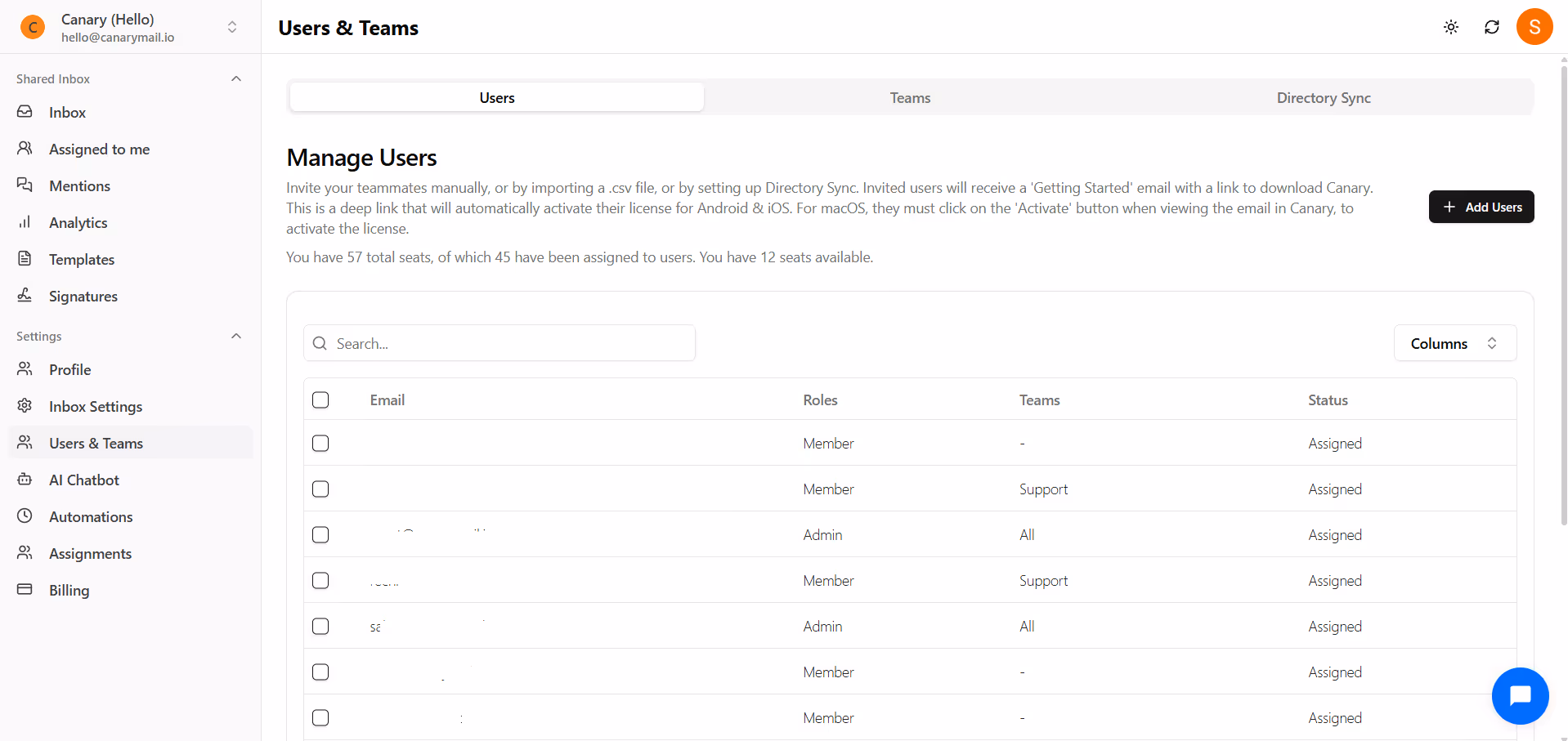Open the blue chat support bubble

point(1520,696)
